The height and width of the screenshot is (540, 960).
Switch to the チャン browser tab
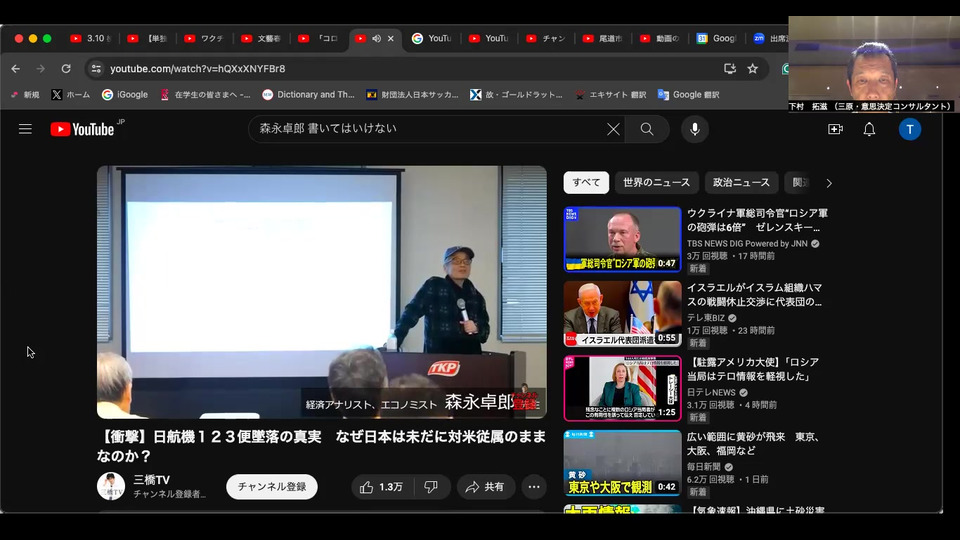pyautogui.click(x=546, y=39)
